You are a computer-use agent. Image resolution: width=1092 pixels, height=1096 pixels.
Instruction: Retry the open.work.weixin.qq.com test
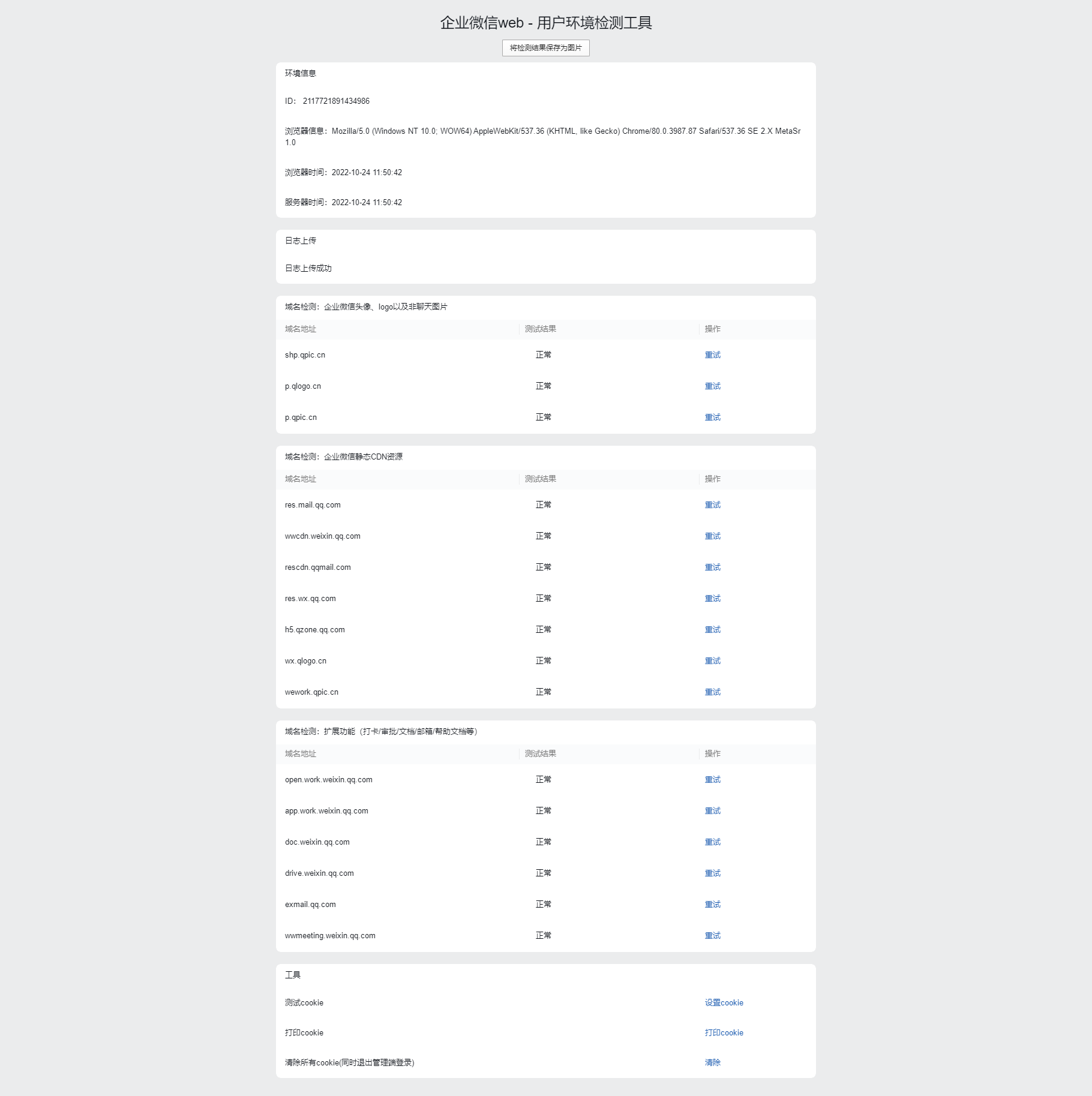click(x=712, y=780)
